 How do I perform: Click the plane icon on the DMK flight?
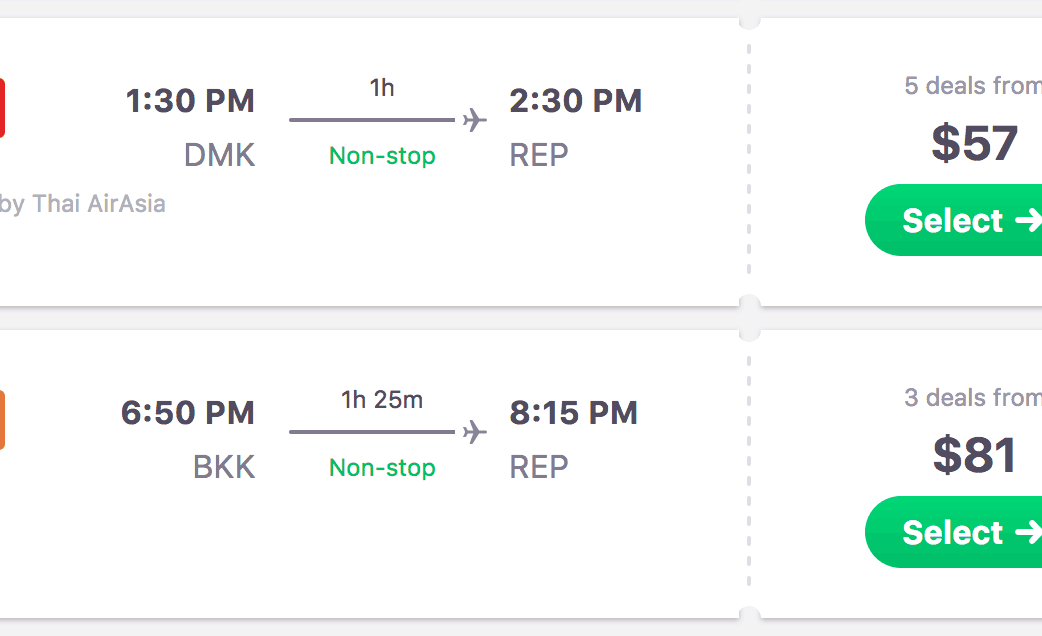(x=475, y=121)
